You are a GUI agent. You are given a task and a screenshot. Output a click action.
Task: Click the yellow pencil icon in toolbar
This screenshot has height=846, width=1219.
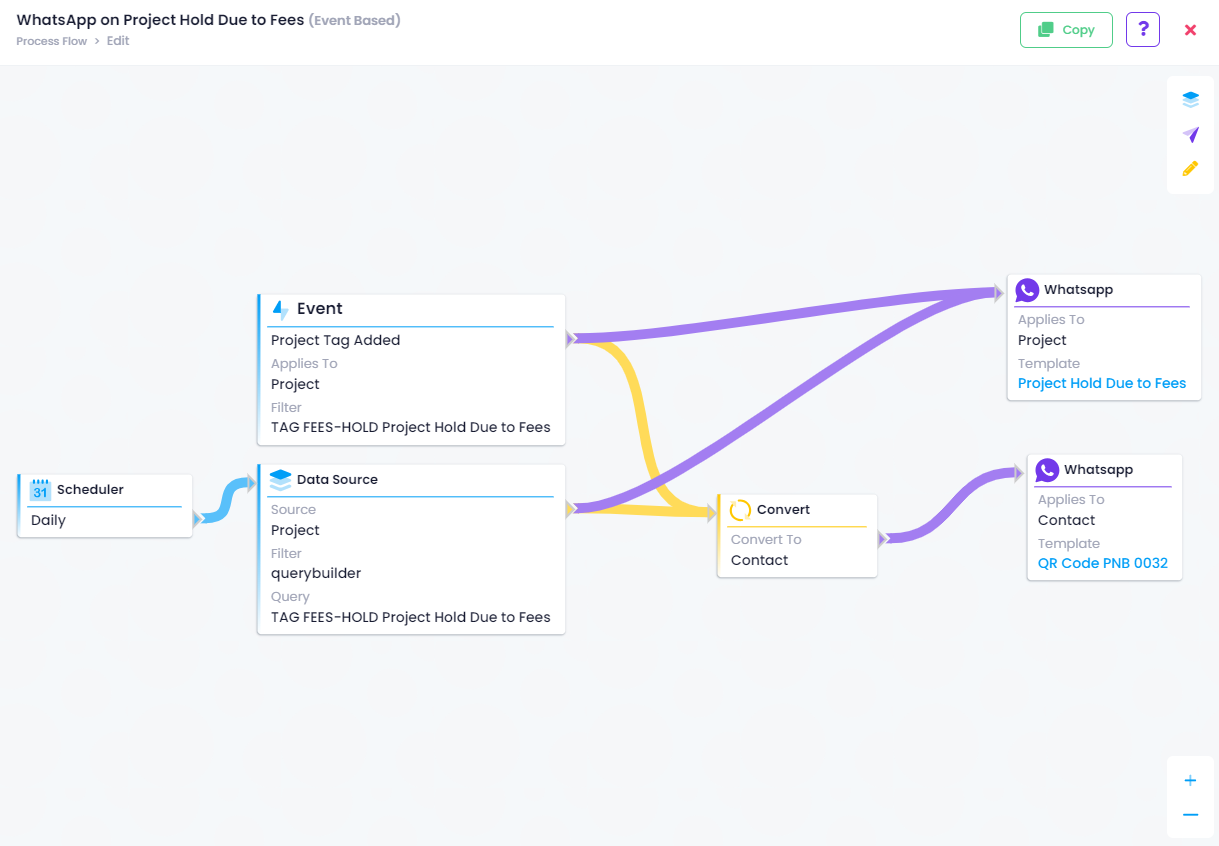point(1190,169)
